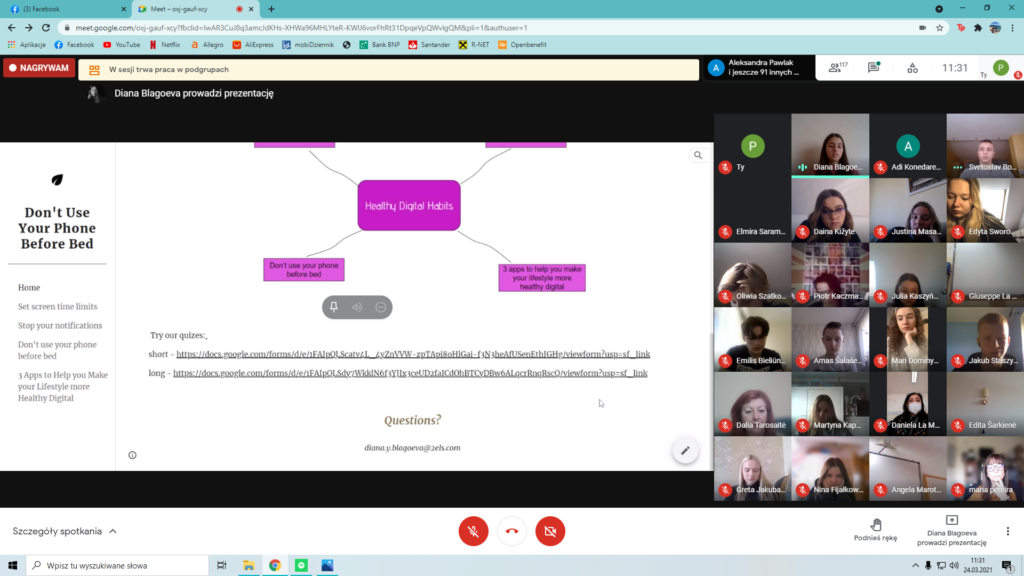The height and width of the screenshot is (576, 1024).
Task: Toggle the camera off button
Action: (550, 531)
